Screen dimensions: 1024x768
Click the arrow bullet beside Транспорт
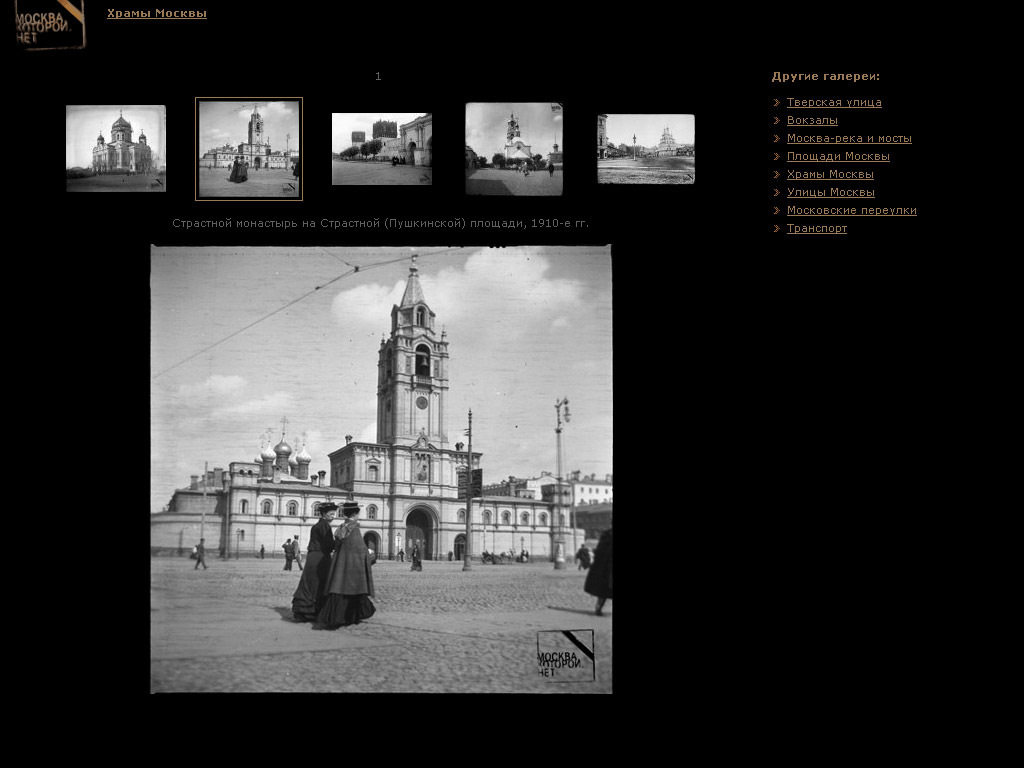coord(776,229)
